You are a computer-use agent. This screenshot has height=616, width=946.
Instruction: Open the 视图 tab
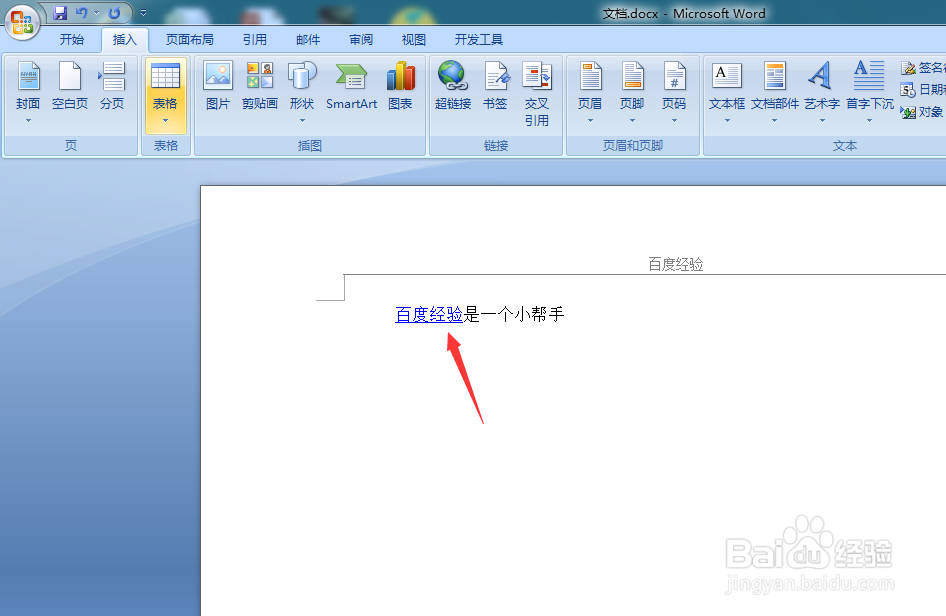414,40
